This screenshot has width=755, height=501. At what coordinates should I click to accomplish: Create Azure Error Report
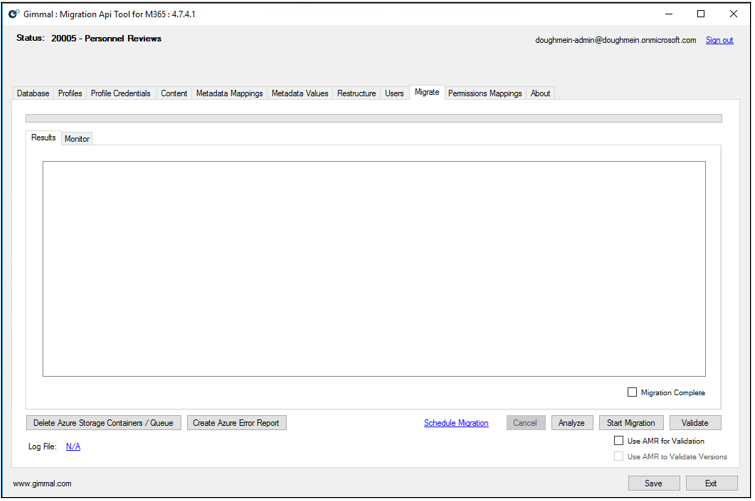tap(237, 423)
